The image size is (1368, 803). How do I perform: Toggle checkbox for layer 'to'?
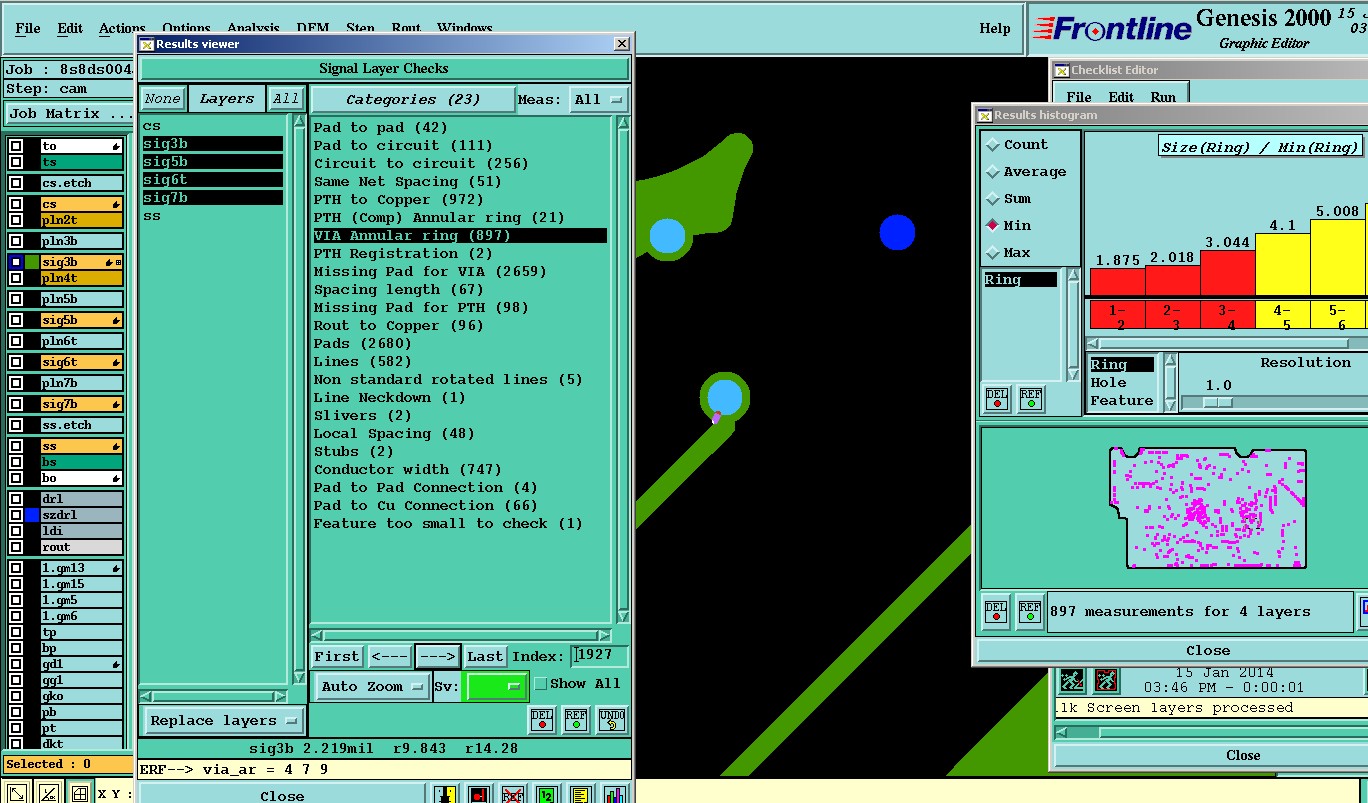15,146
